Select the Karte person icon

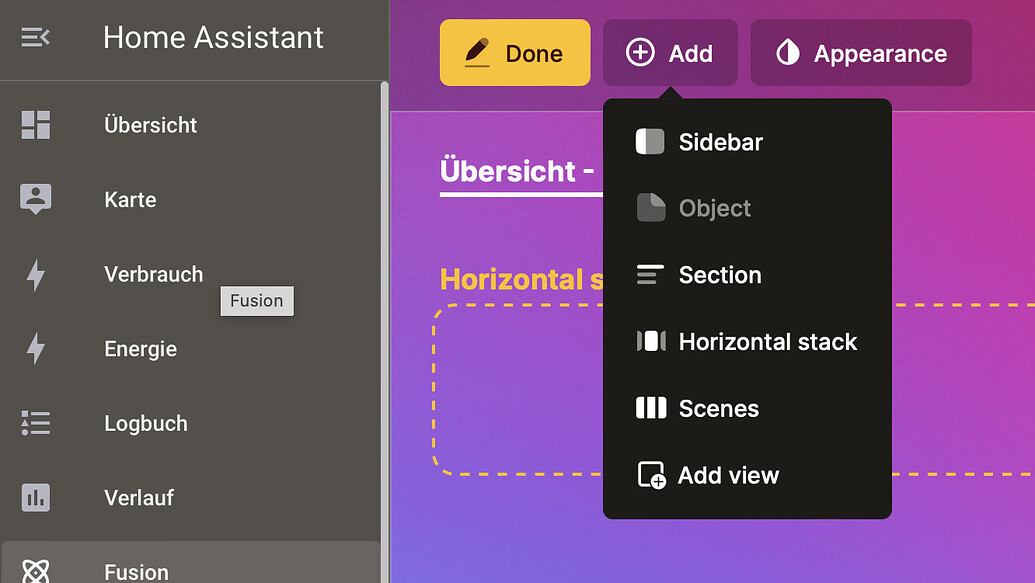pyautogui.click(x=36, y=199)
